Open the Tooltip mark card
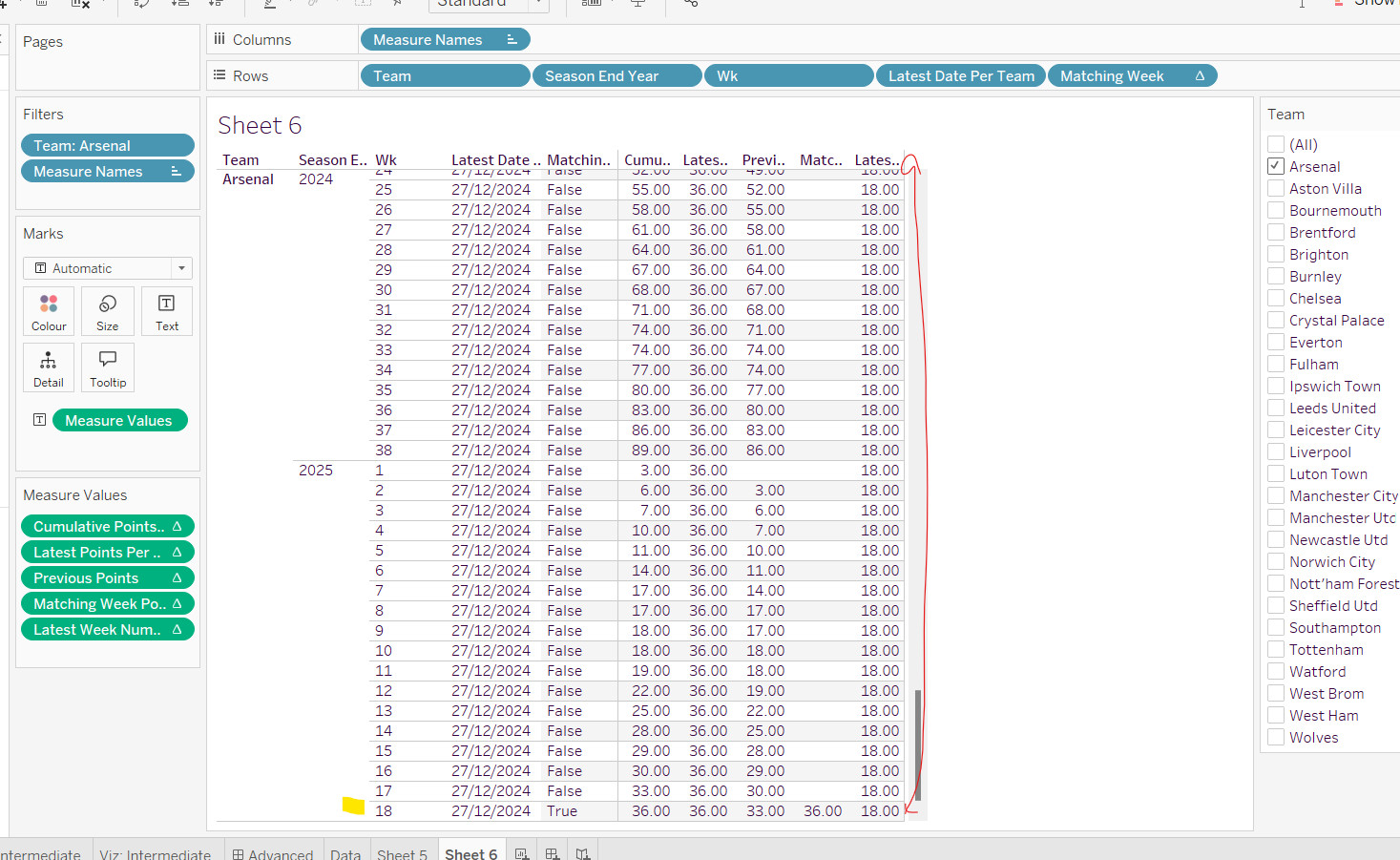The image size is (1400, 860). click(108, 367)
